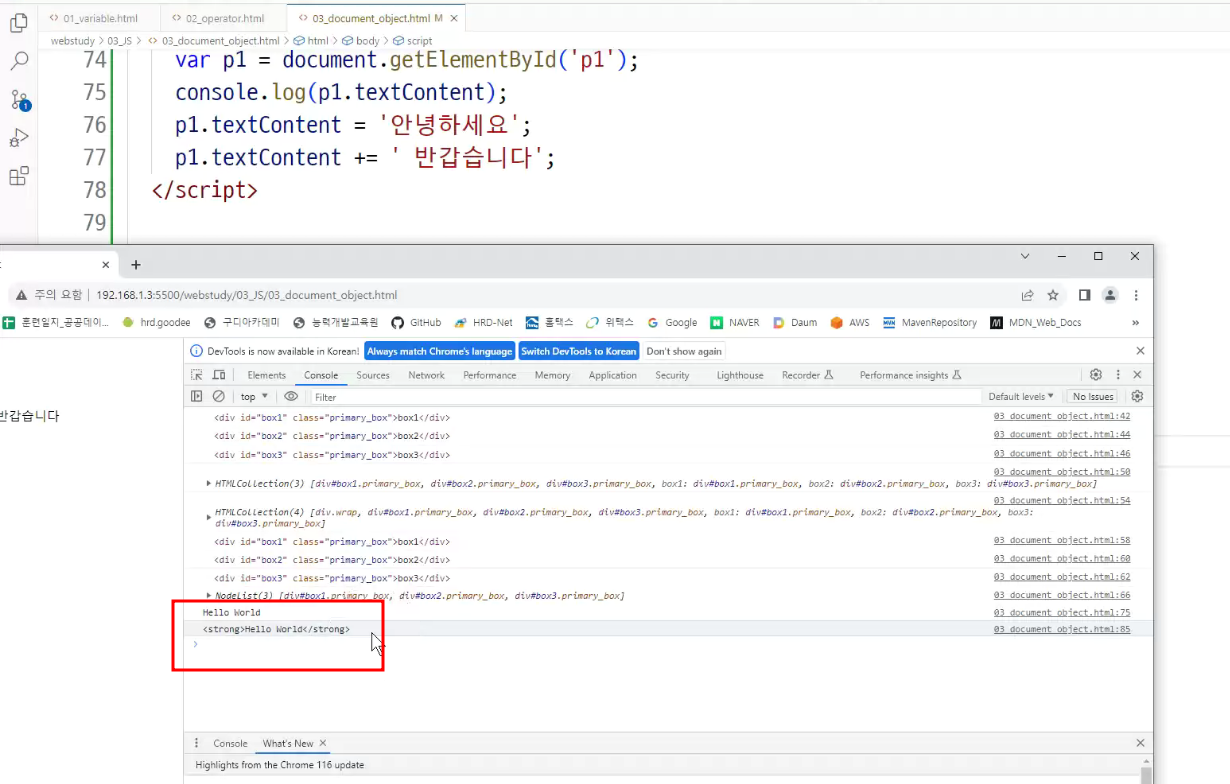
Task: Switch to the Performance panel
Action: tap(490, 375)
